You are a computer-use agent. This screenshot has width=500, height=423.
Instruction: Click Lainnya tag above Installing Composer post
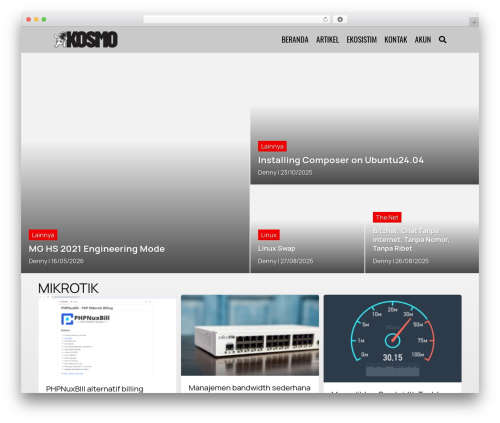pos(272,146)
